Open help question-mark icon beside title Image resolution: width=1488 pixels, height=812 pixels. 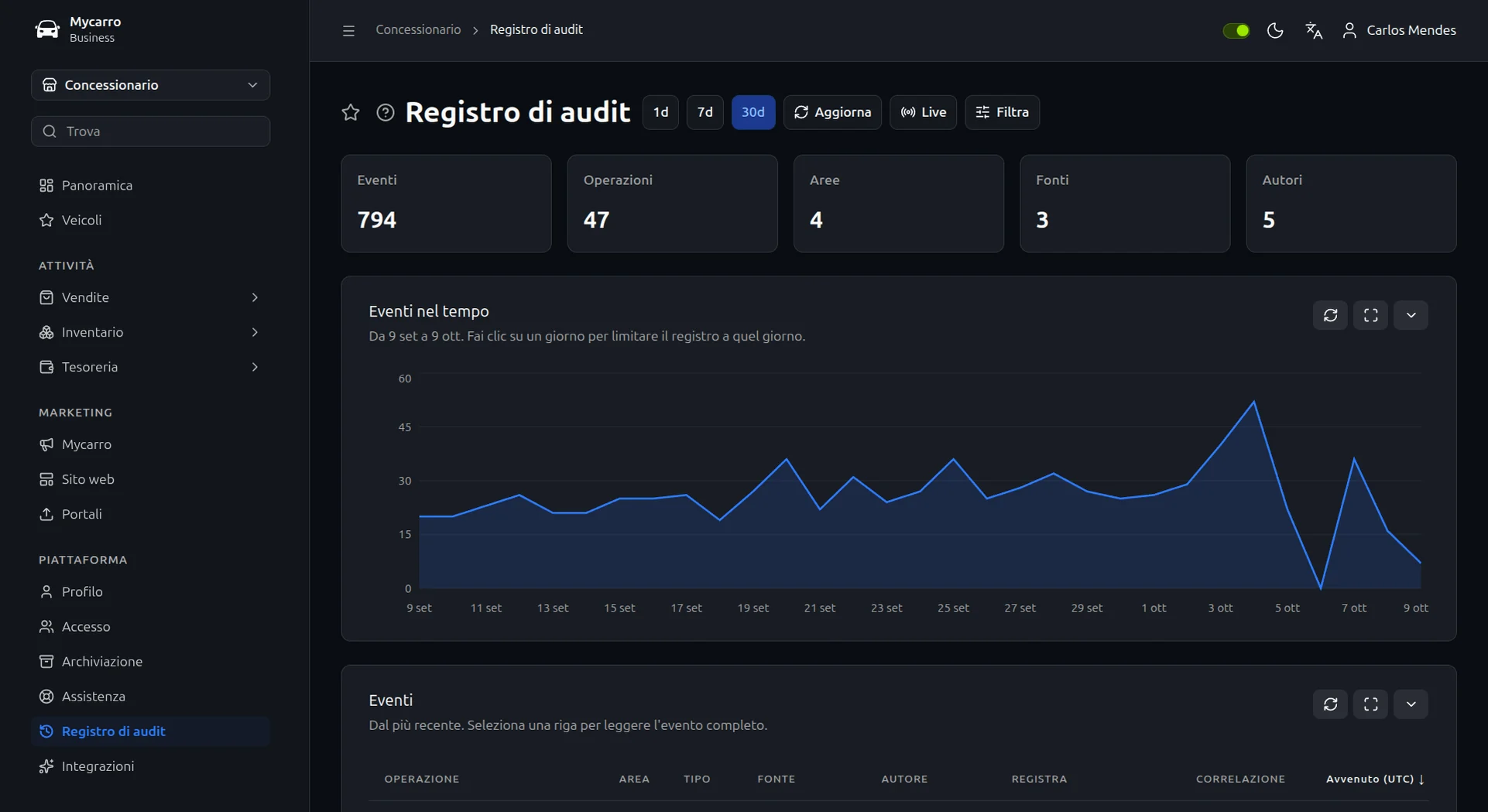(386, 112)
